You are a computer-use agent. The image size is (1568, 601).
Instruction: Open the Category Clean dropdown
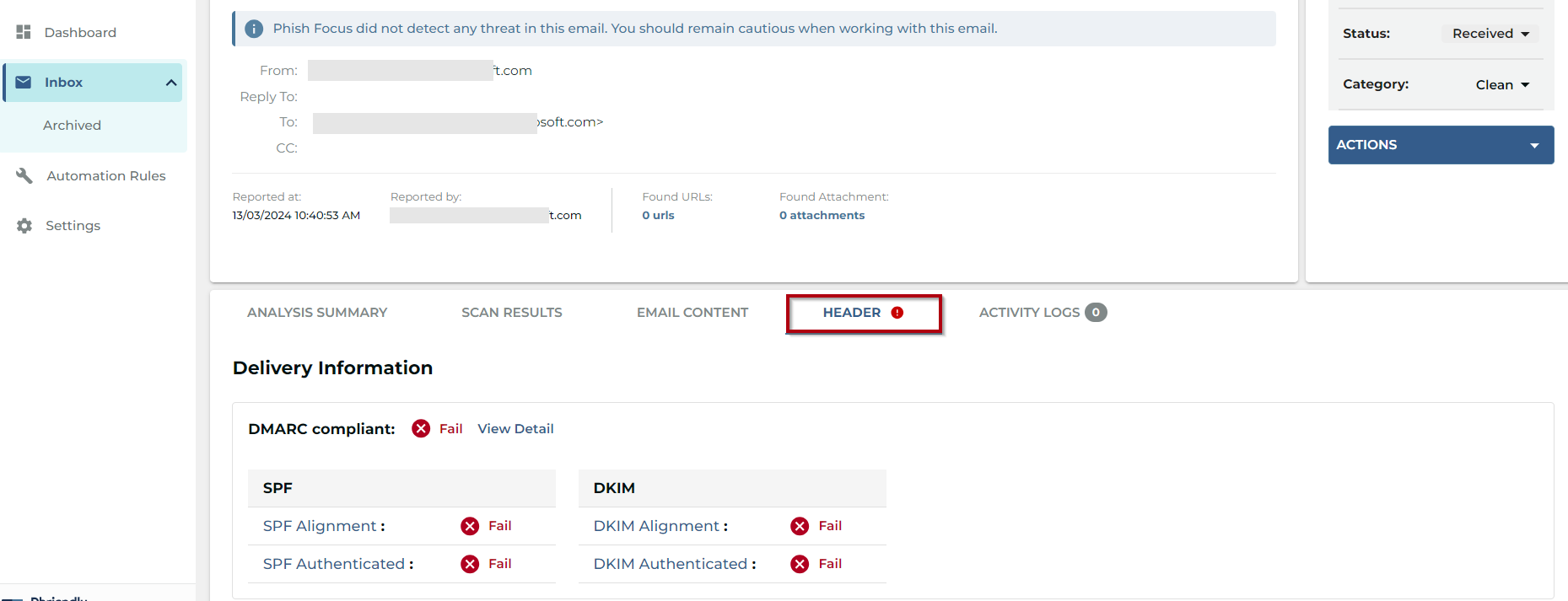[1502, 85]
